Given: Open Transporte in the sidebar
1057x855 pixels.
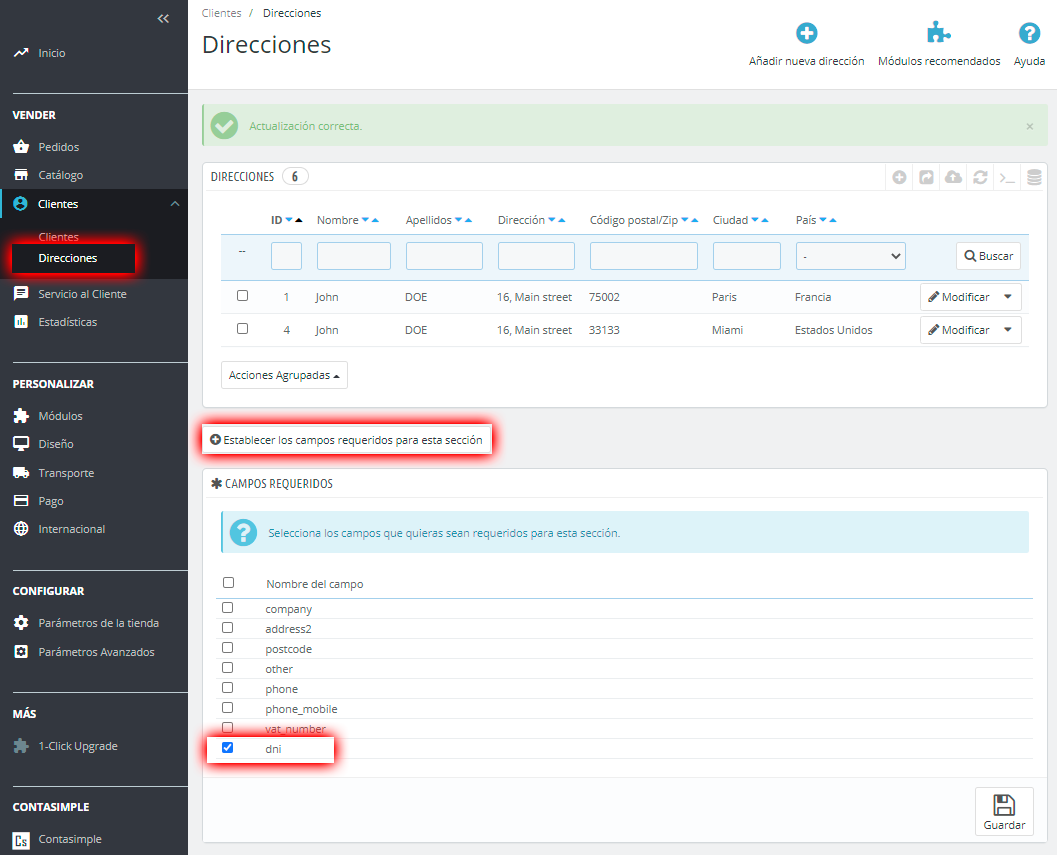Looking at the screenshot, I should coord(66,473).
